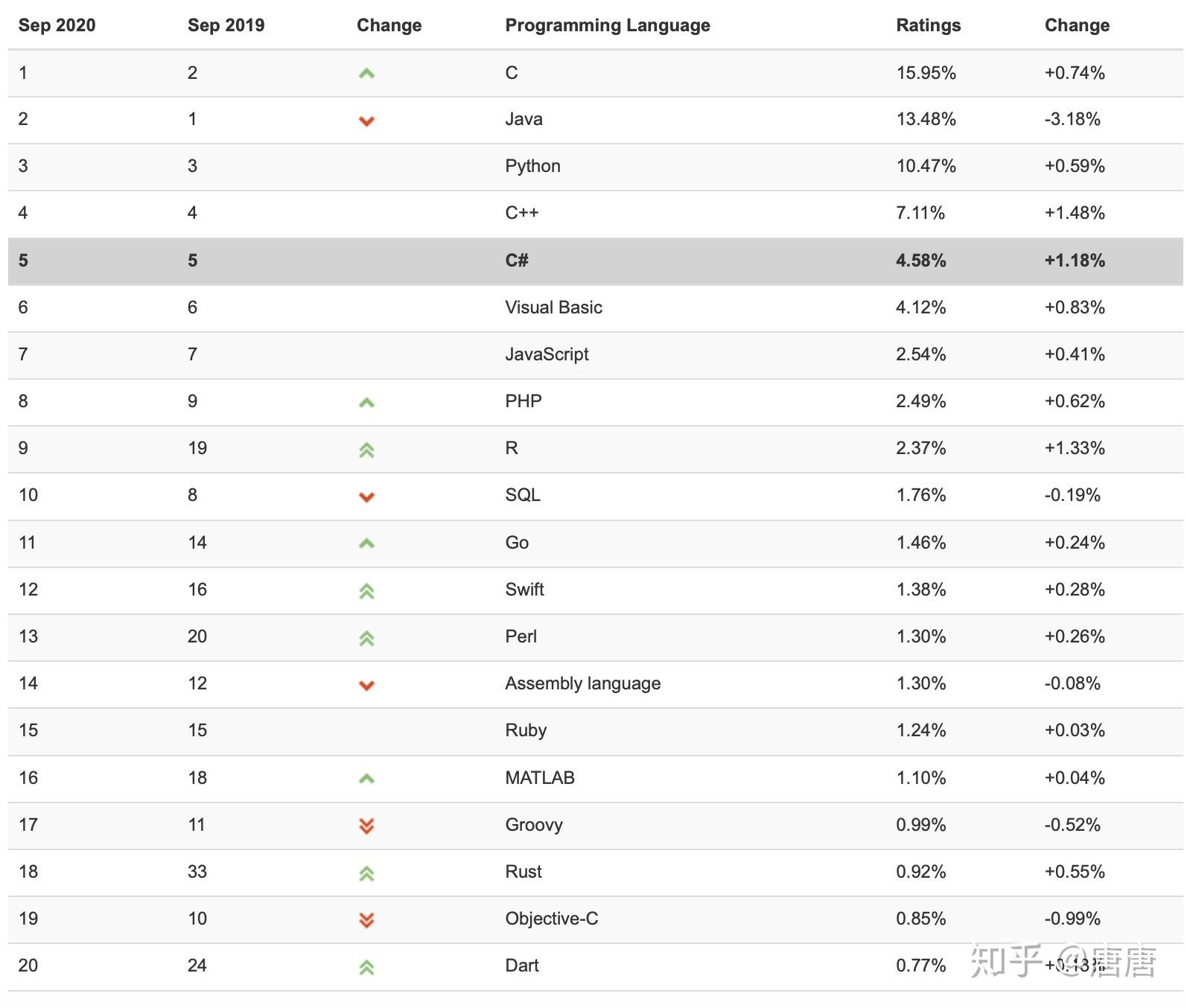Viewport: 1187px width, 1008px height.
Task: Click the double green up arrow for Swift
Action: [x=366, y=591]
